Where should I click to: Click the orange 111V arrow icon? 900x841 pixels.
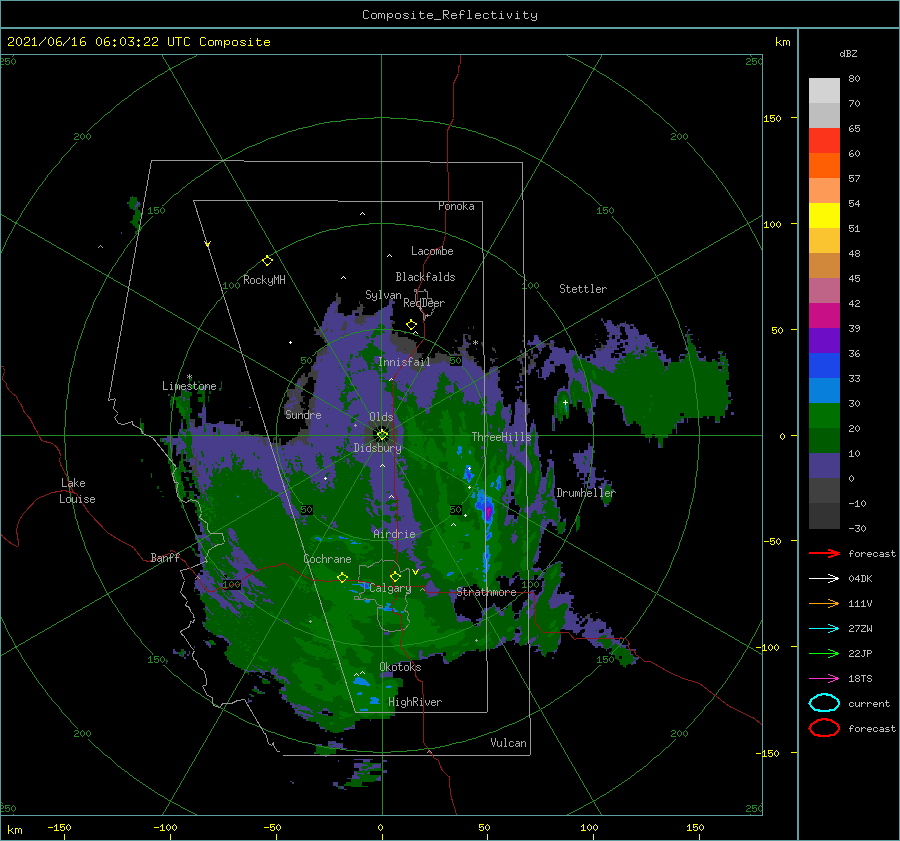pyautogui.click(x=824, y=603)
